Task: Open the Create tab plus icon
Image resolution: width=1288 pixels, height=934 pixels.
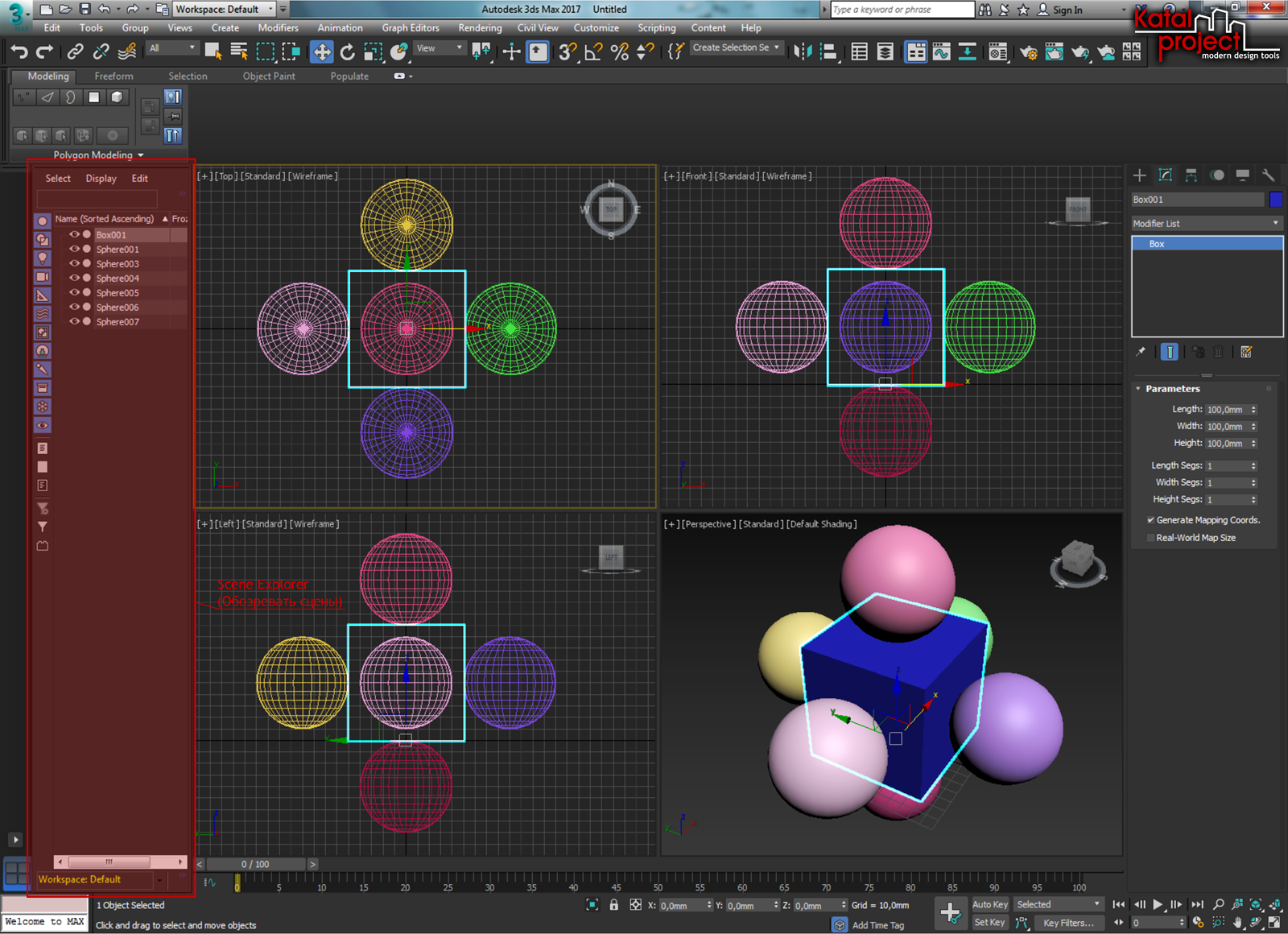Action: click(x=1139, y=176)
